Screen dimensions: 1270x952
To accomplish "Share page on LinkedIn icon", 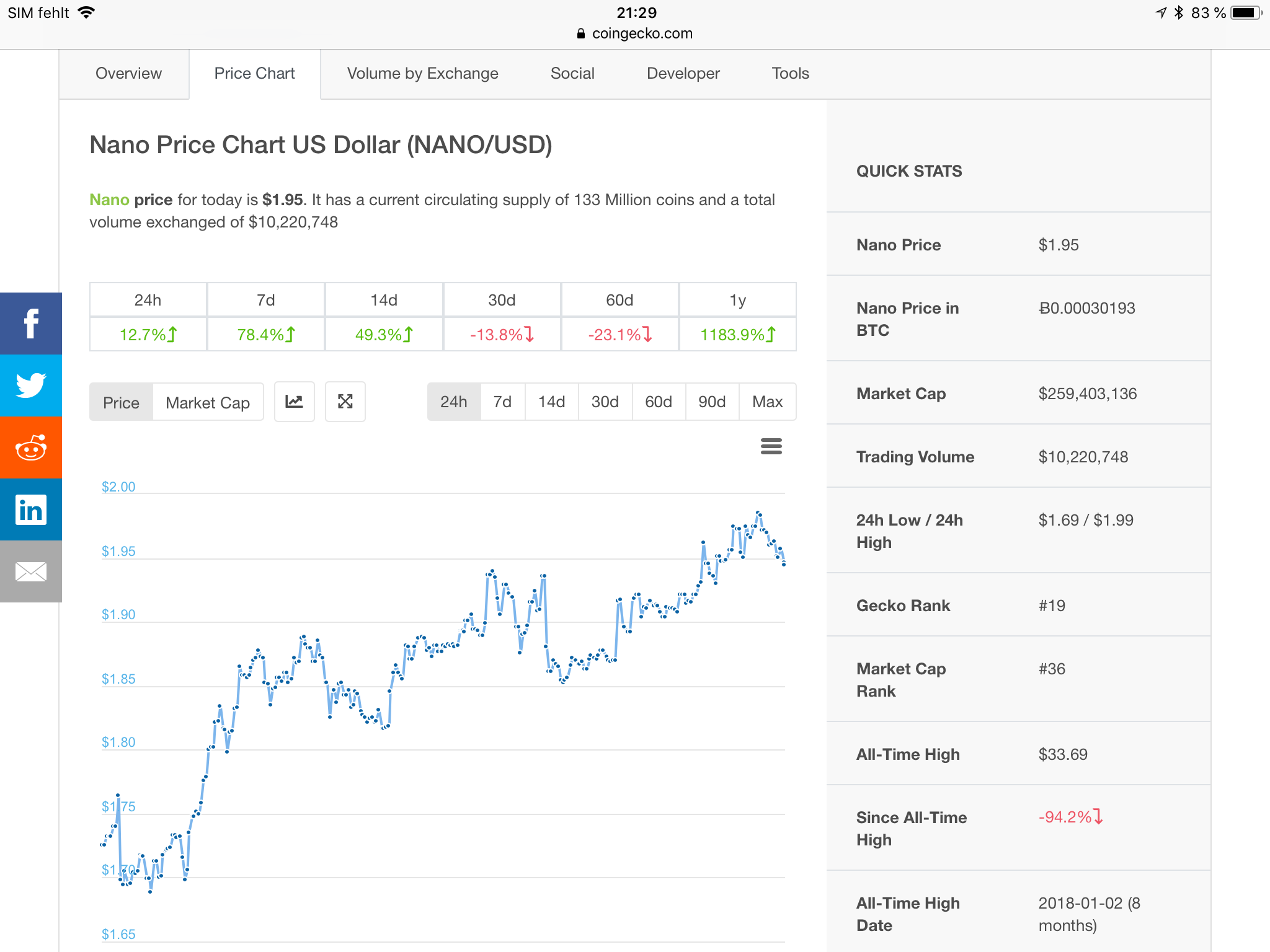I will click(30, 509).
